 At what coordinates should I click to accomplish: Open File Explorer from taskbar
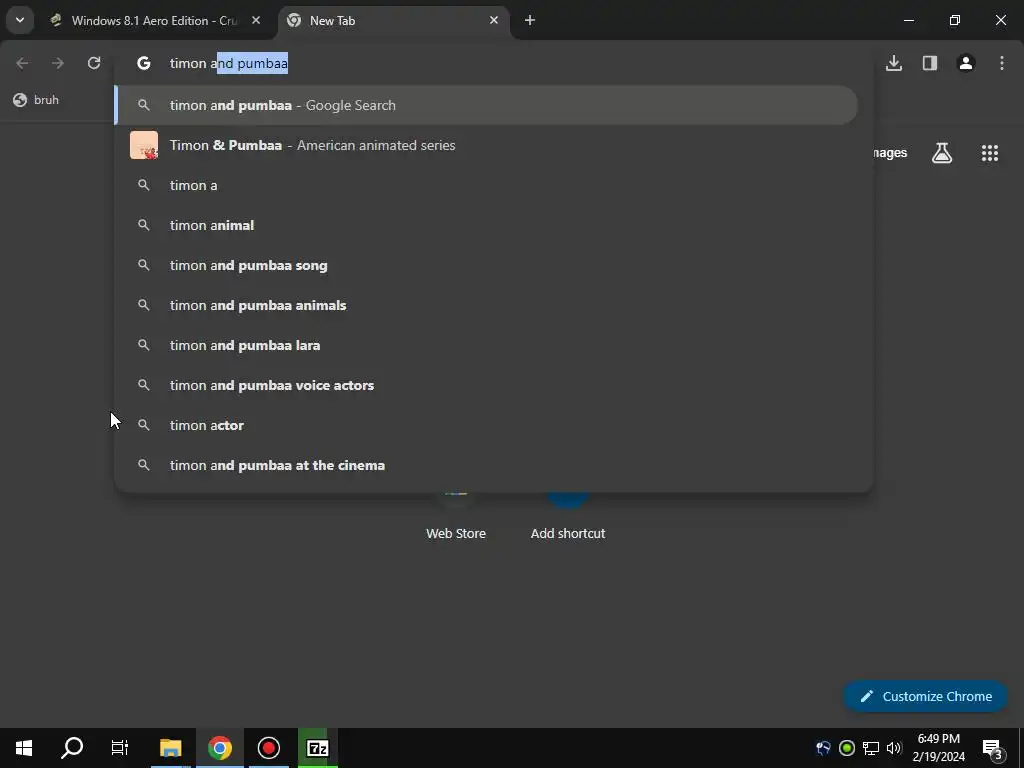(x=171, y=748)
